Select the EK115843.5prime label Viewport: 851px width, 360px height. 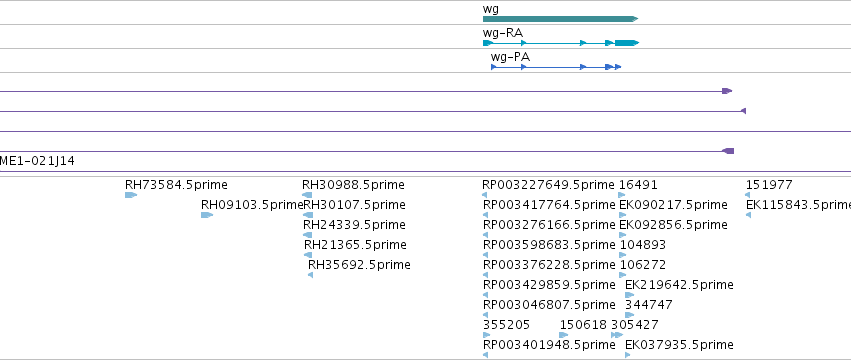pyautogui.click(x=798, y=205)
